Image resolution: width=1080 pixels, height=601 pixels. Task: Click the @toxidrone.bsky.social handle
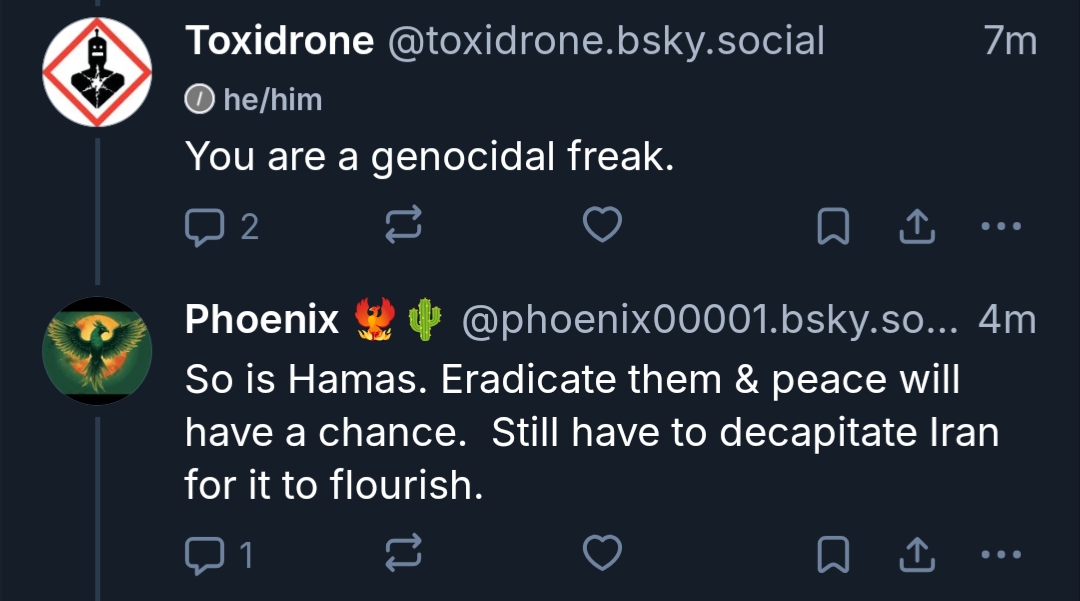605,41
